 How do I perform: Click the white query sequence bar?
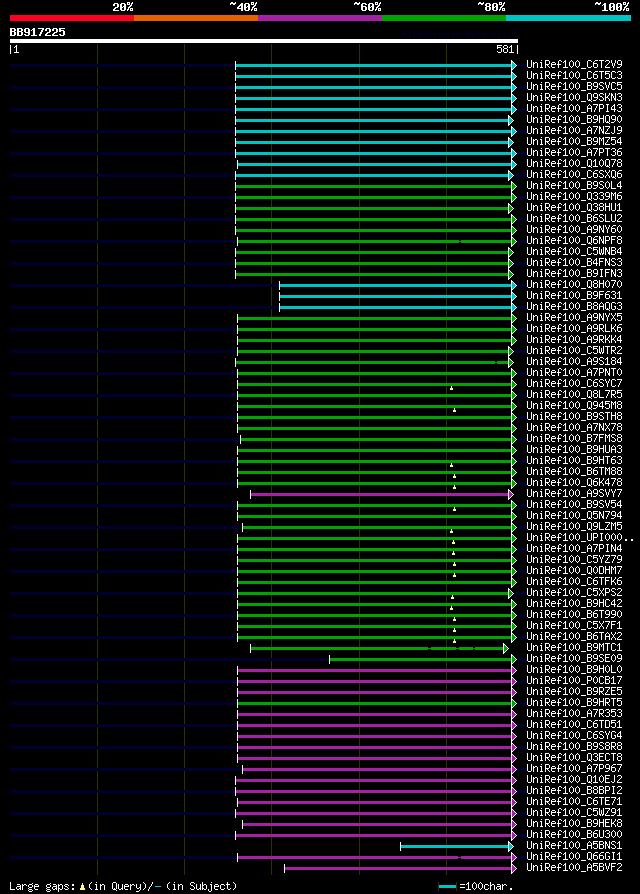[x=264, y=41]
